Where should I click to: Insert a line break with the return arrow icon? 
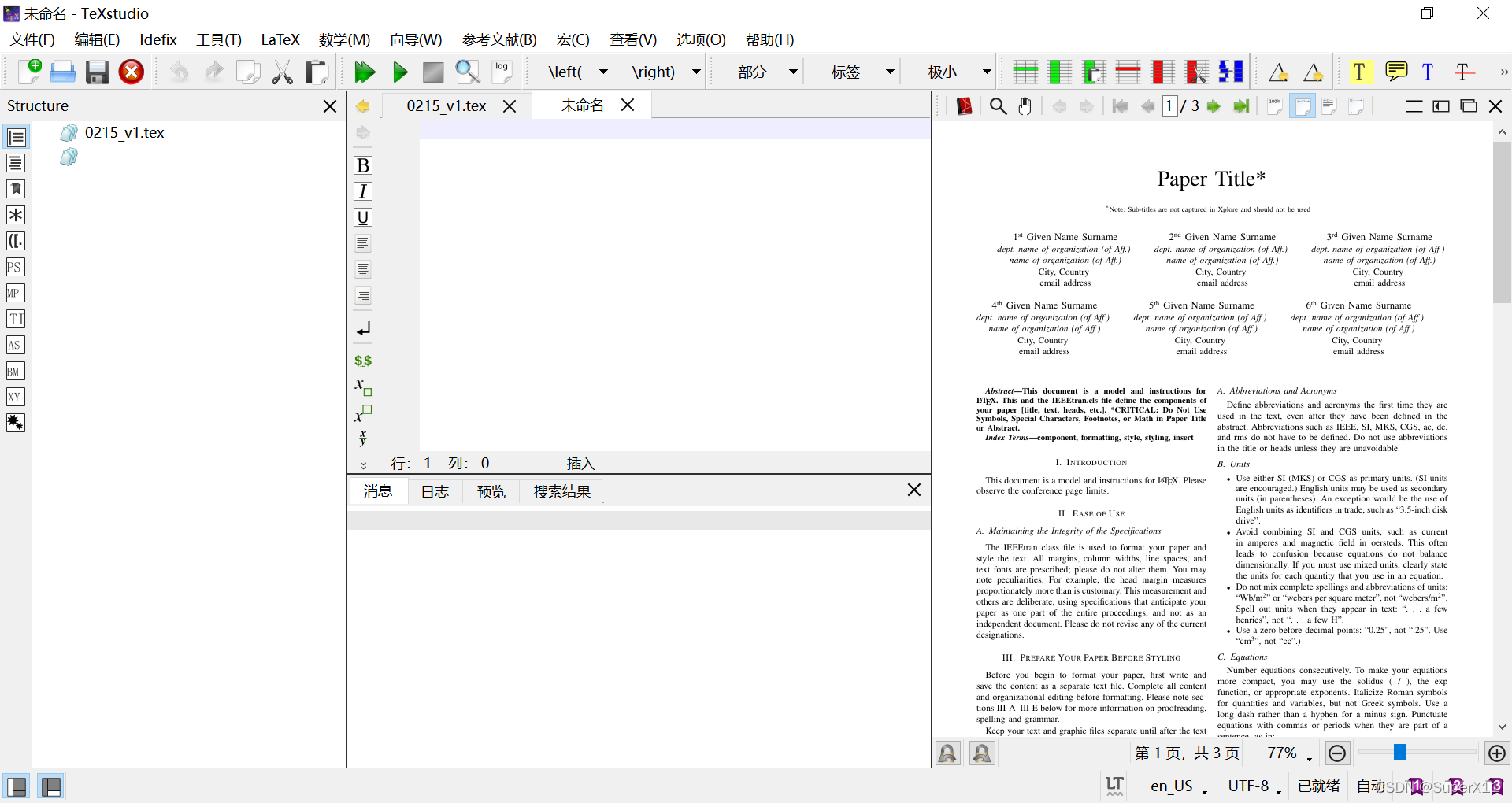(363, 329)
